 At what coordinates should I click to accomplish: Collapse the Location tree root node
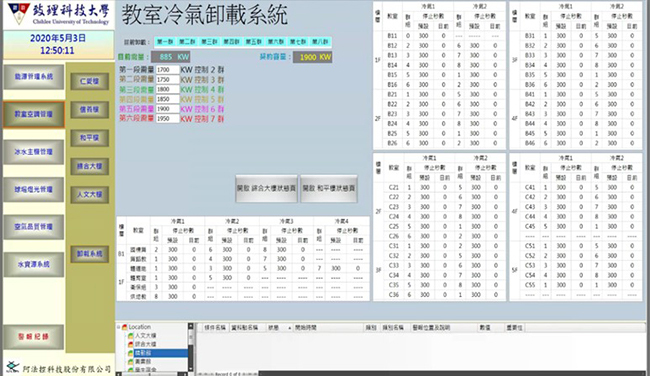coord(119,327)
